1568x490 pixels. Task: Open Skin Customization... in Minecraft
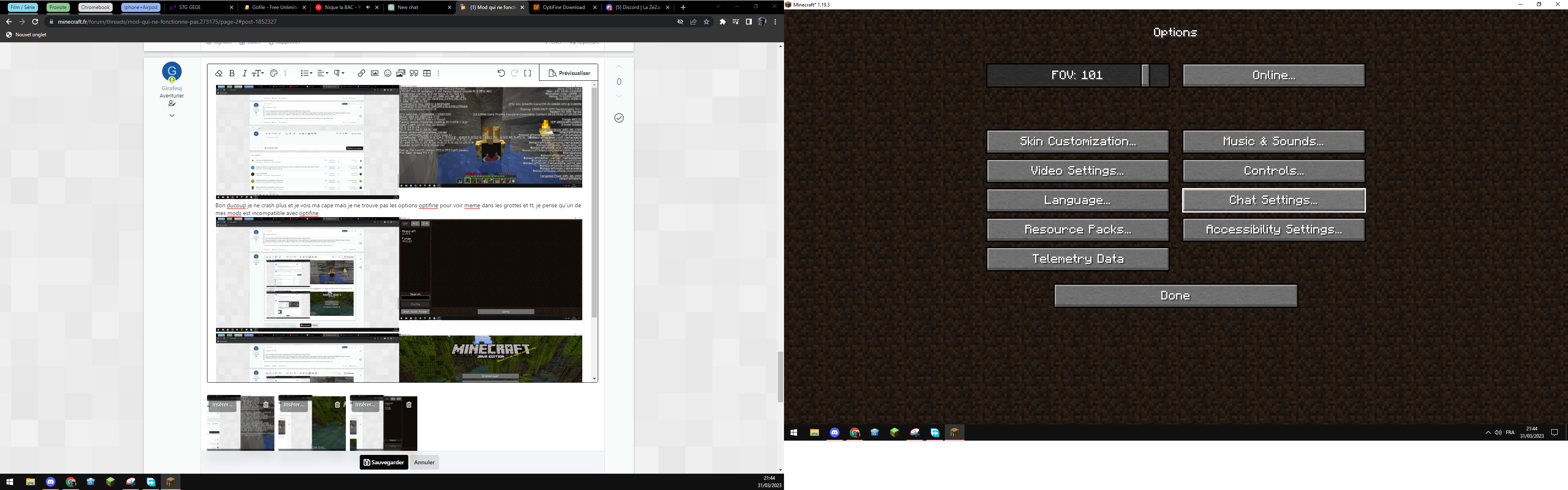pyautogui.click(x=1078, y=141)
